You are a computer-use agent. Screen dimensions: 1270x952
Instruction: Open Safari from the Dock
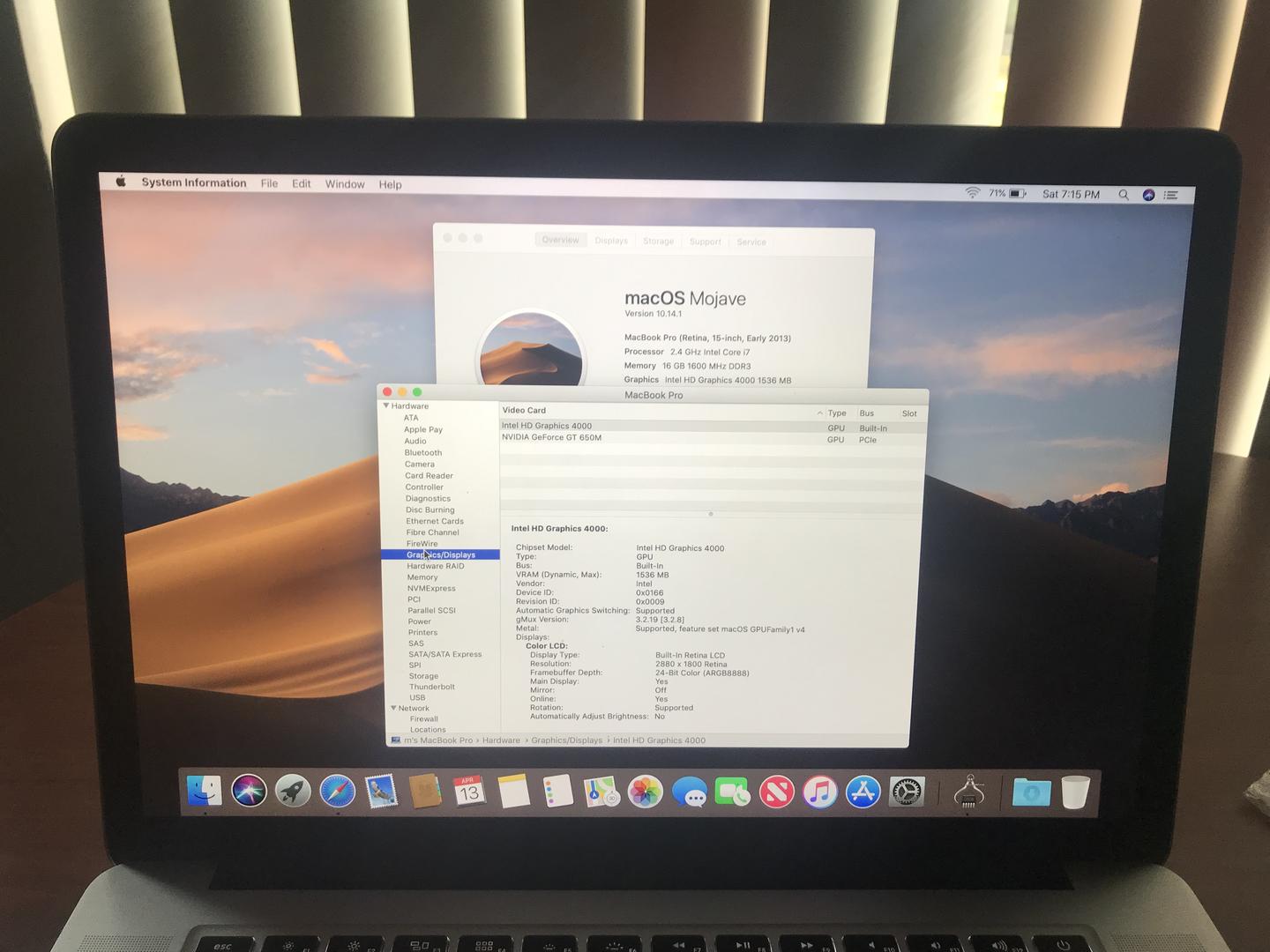coord(337,791)
